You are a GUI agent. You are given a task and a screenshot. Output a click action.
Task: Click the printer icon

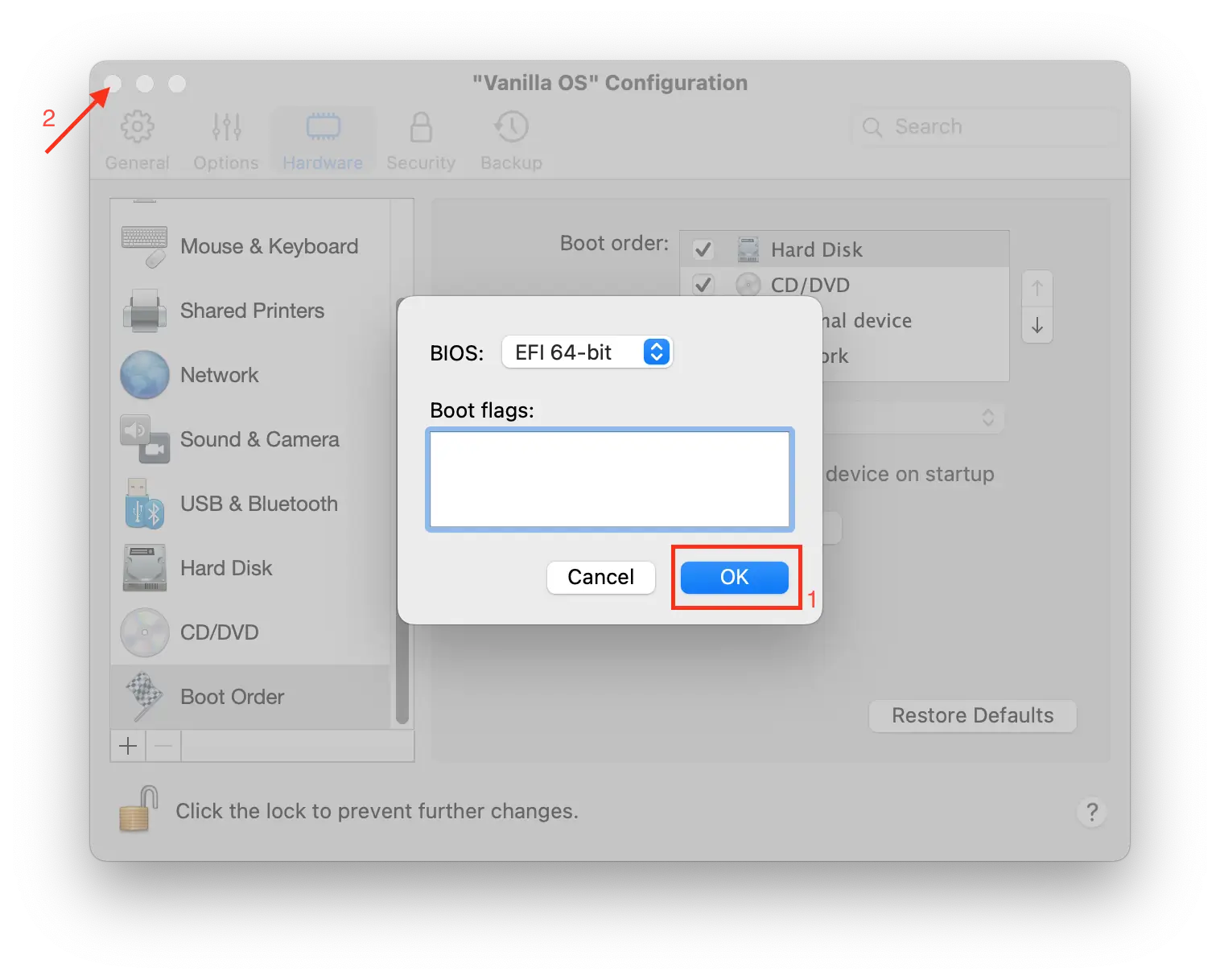coord(145,311)
